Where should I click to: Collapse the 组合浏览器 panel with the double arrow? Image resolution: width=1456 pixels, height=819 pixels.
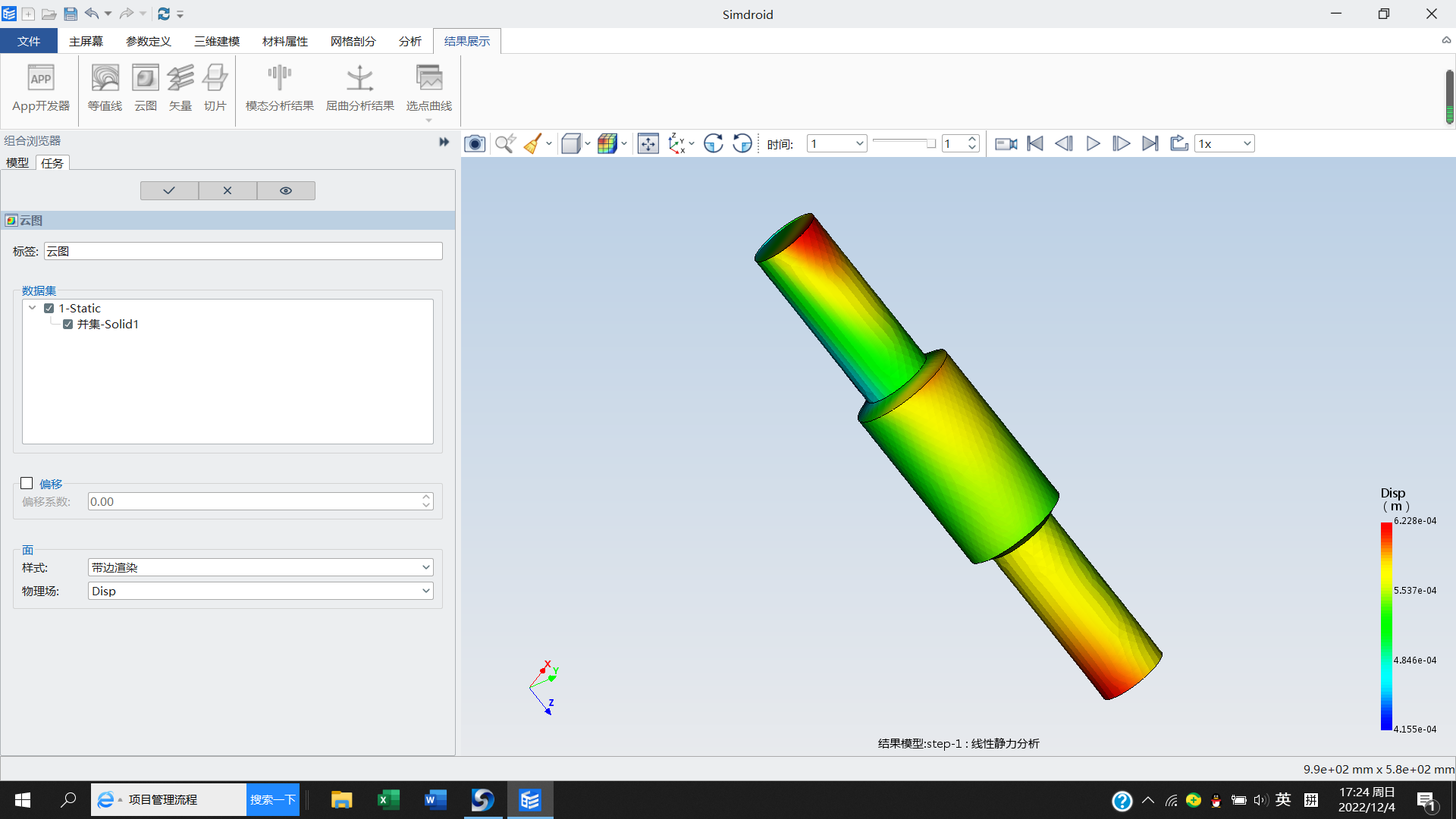tap(444, 142)
